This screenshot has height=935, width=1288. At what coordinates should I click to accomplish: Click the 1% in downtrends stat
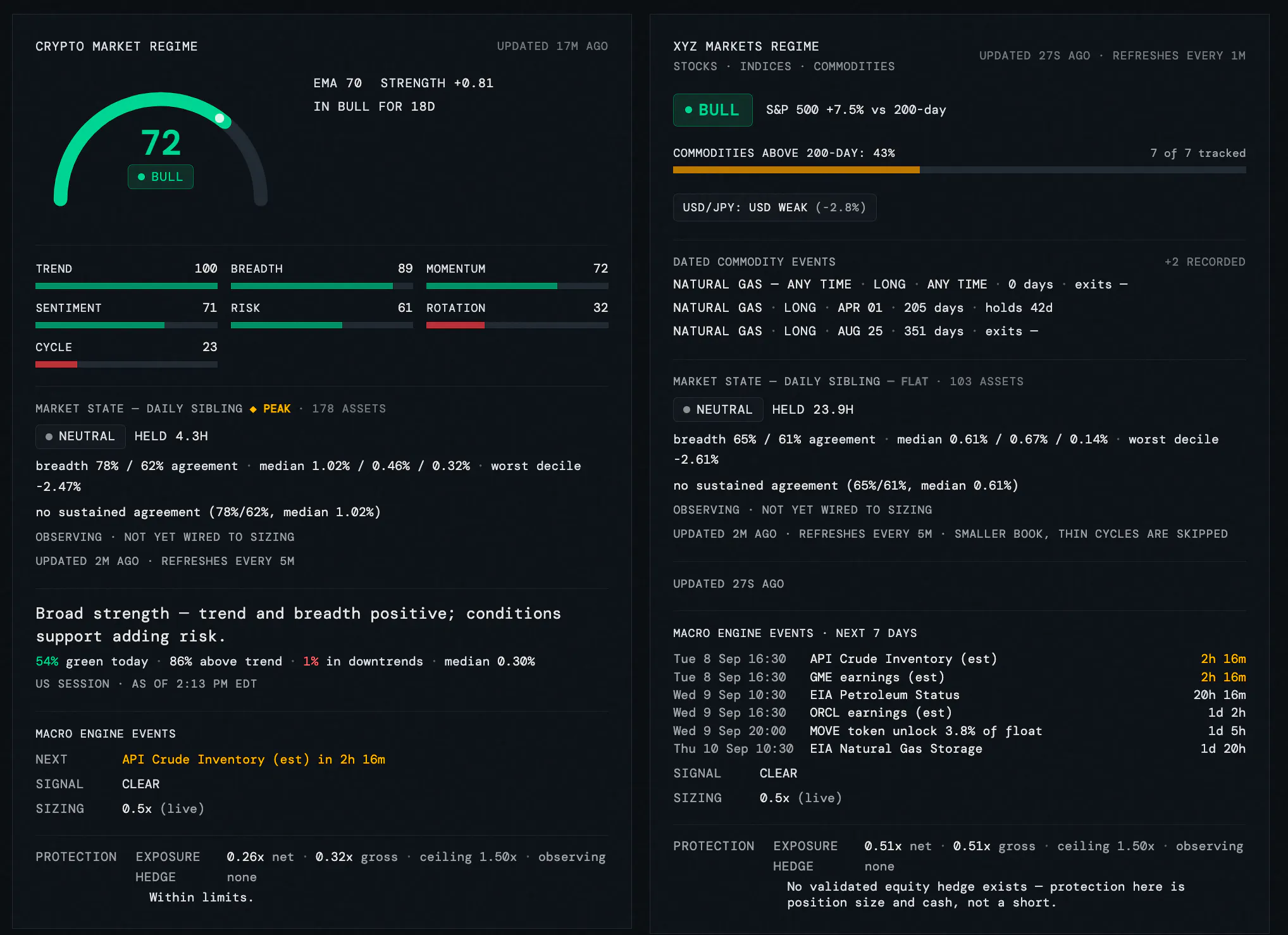363,661
